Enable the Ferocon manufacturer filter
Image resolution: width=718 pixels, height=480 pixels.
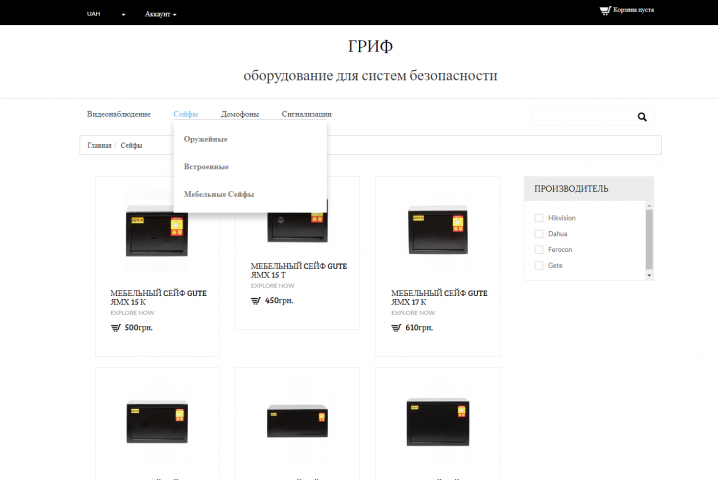(539, 250)
